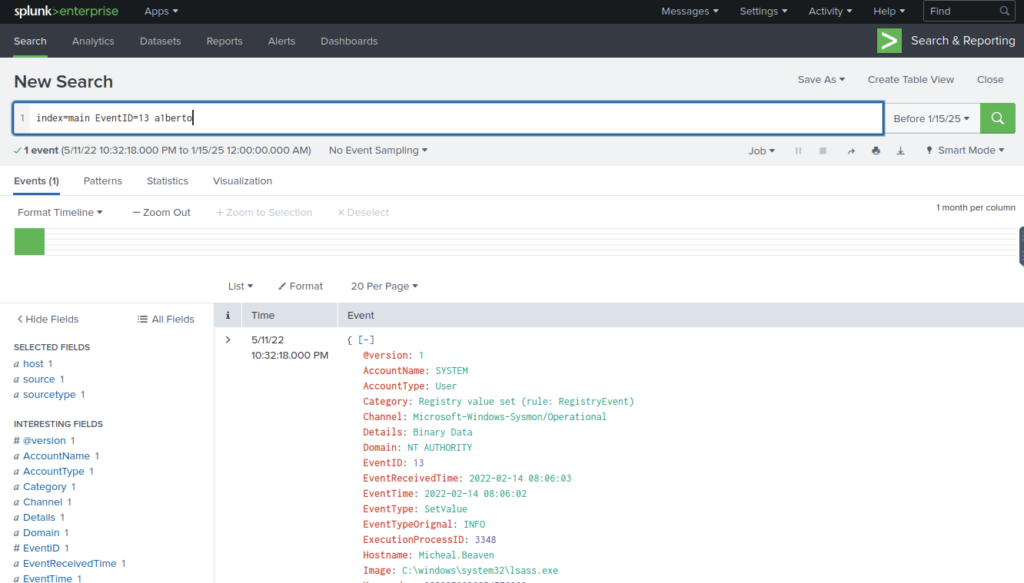The image size is (1024, 583).
Task: Click Channel interesting field
Action: (x=42, y=502)
